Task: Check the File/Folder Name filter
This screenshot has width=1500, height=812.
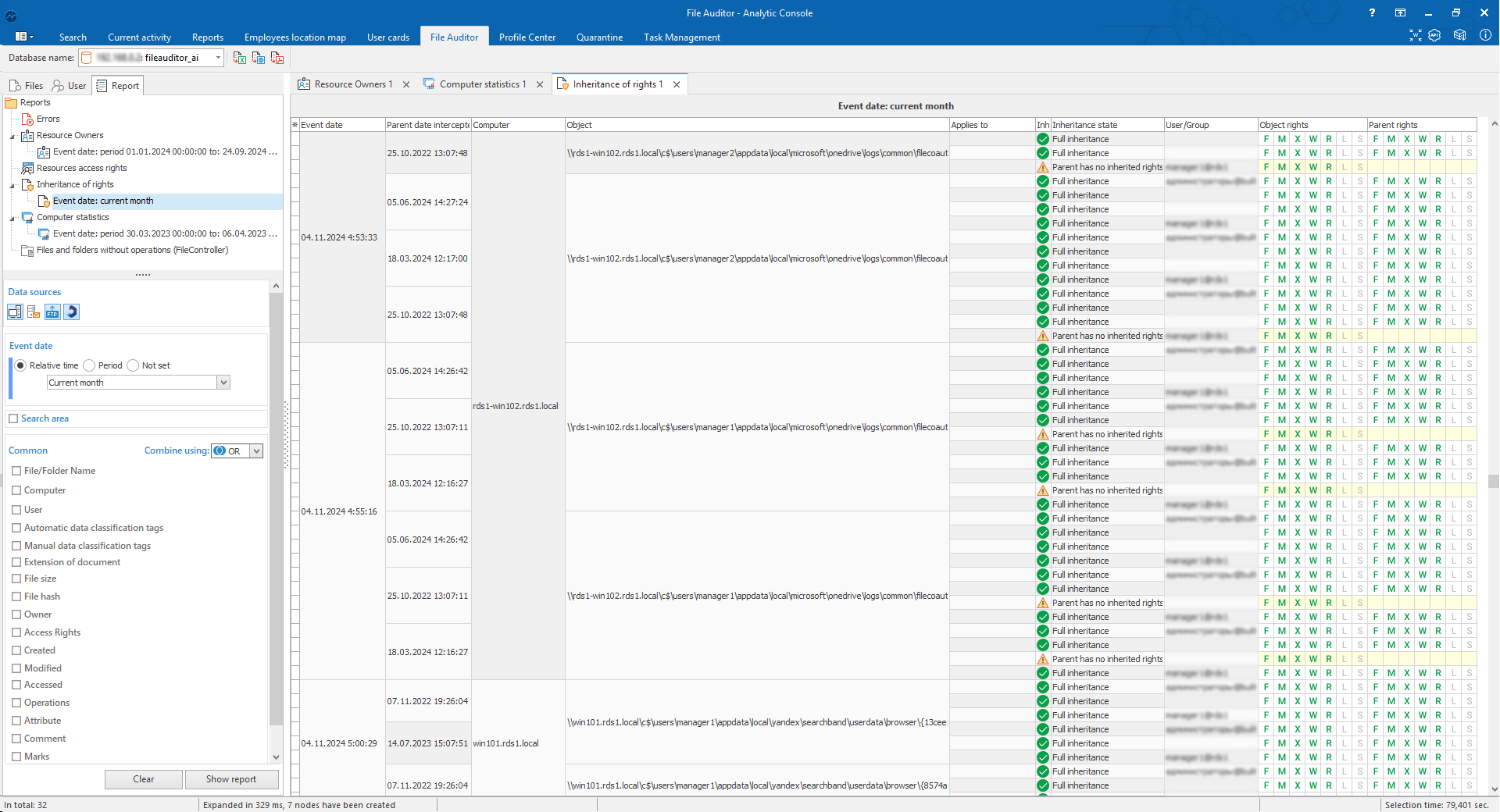Action: click(x=16, y=471)
